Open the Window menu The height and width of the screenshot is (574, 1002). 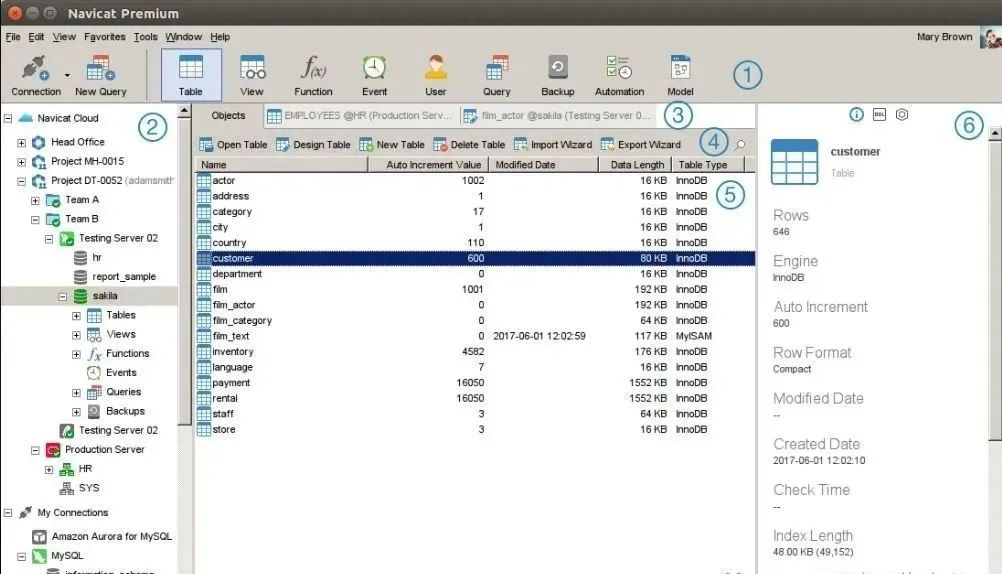[183, 37]
